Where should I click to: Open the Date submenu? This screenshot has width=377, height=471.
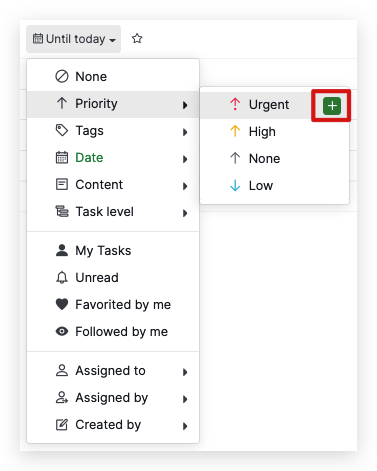113,158
